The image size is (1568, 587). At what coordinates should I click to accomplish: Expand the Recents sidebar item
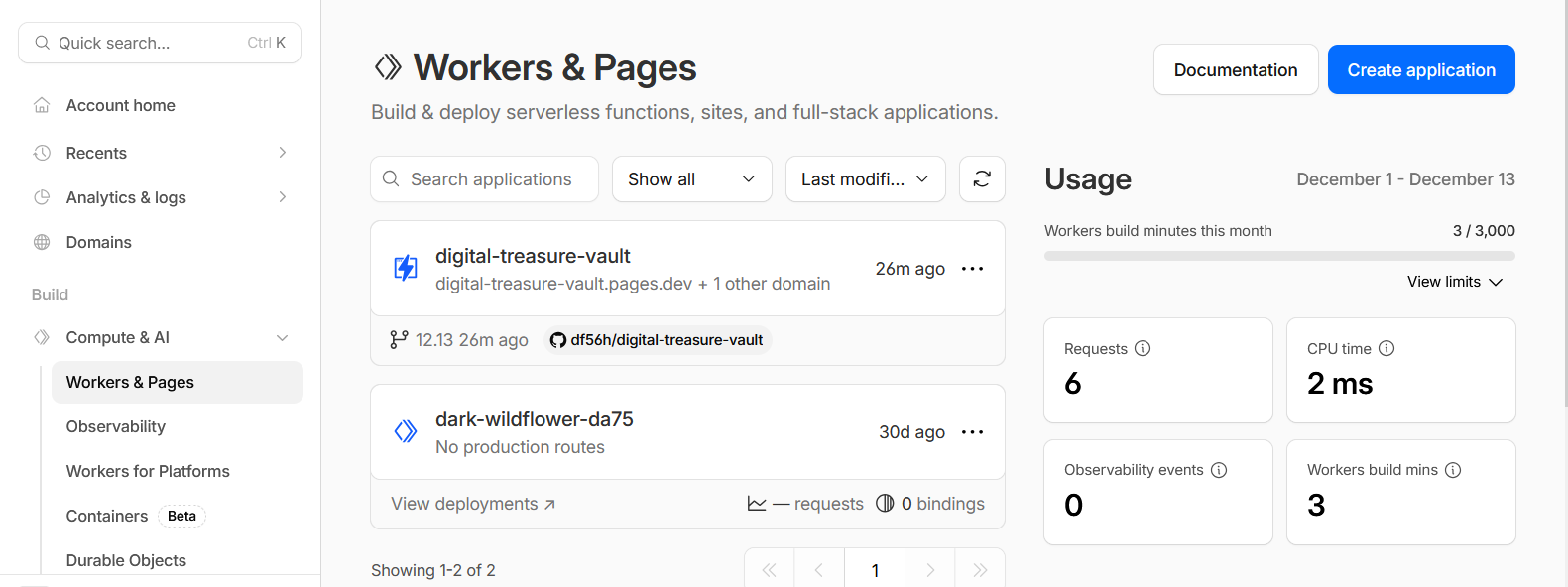click(x=282, y=153)
